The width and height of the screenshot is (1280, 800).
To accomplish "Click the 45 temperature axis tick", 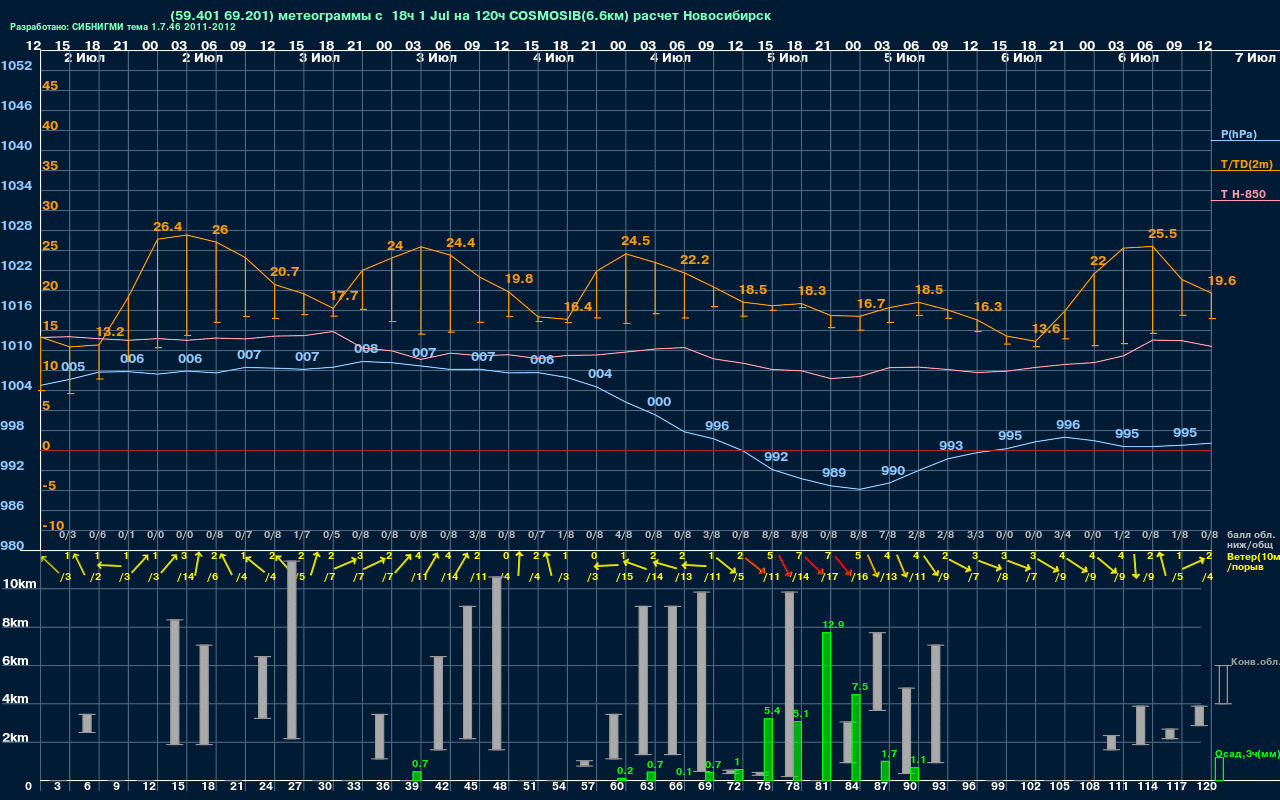I will pyautogui.click(x=50, y=86).
